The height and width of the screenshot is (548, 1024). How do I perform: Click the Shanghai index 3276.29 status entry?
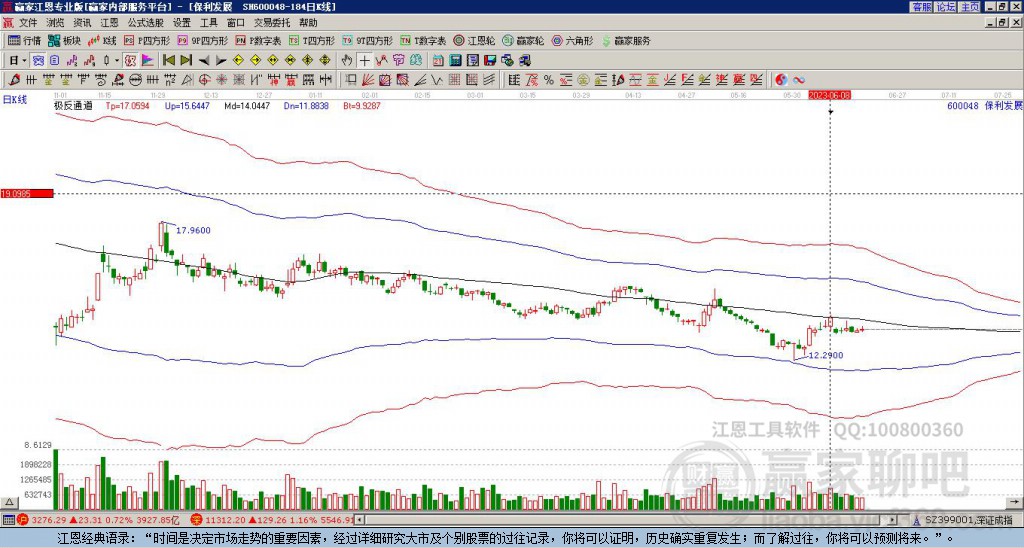coord(99,520)
